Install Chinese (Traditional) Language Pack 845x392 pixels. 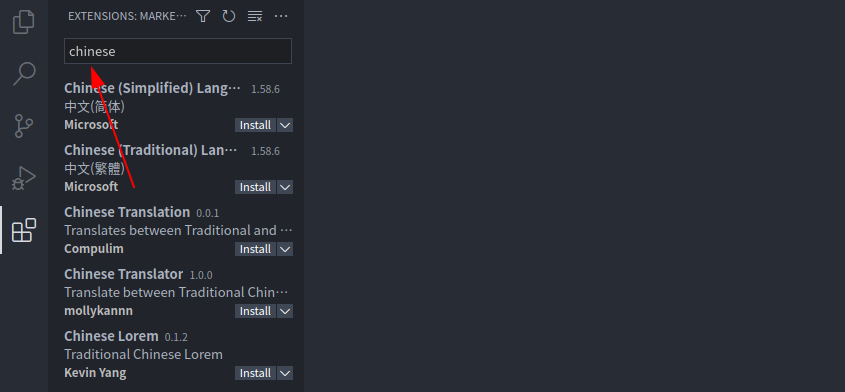(x=255, y=187)
